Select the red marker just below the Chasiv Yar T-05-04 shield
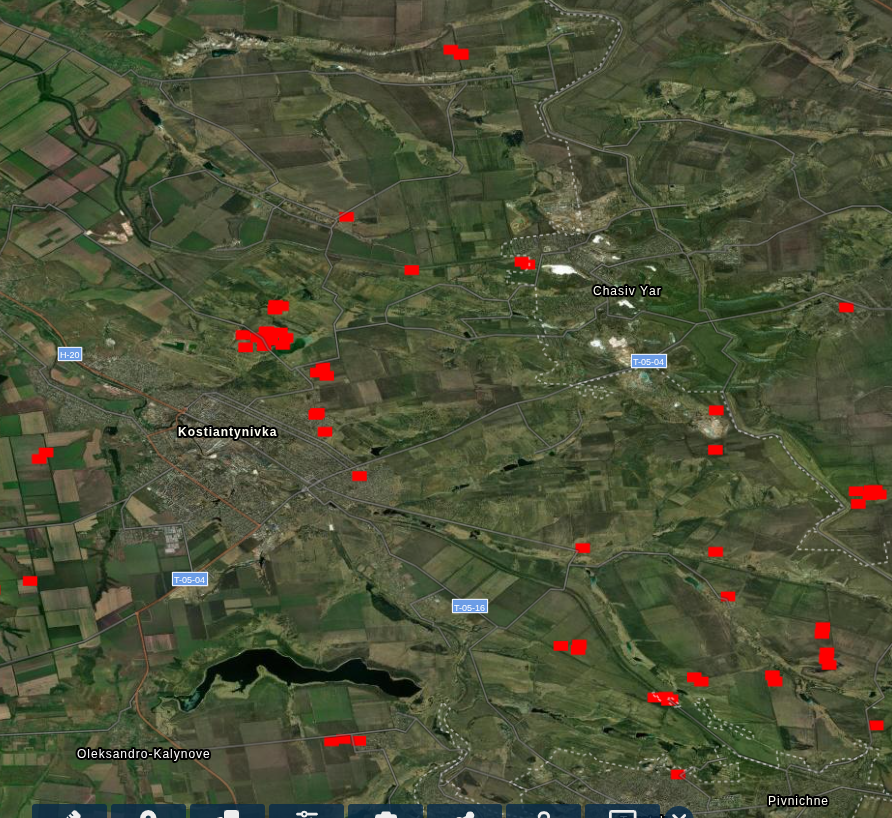The width and height of the screenshot is (892, 818). point(716,410)
